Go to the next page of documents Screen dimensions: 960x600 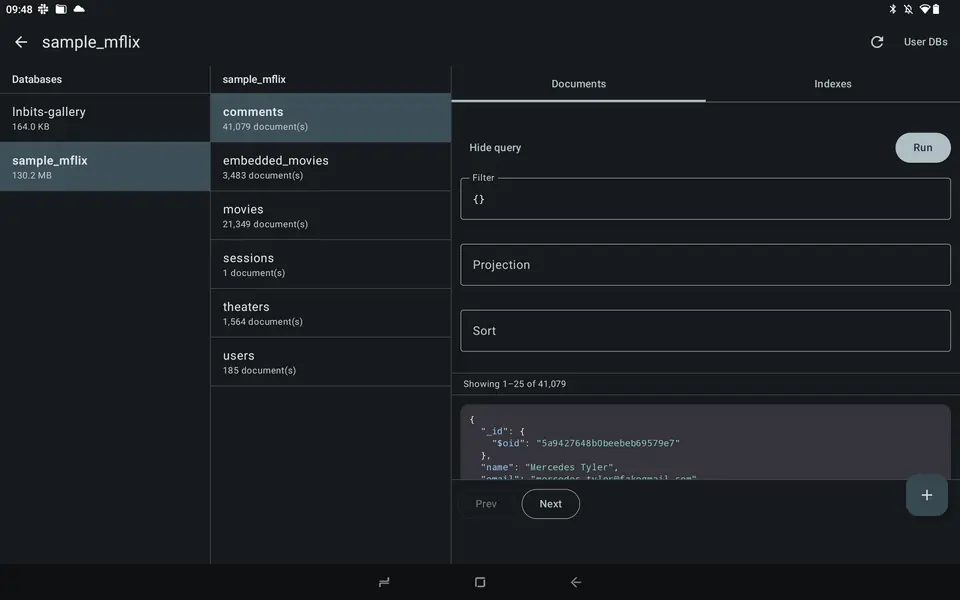(550, 504)
